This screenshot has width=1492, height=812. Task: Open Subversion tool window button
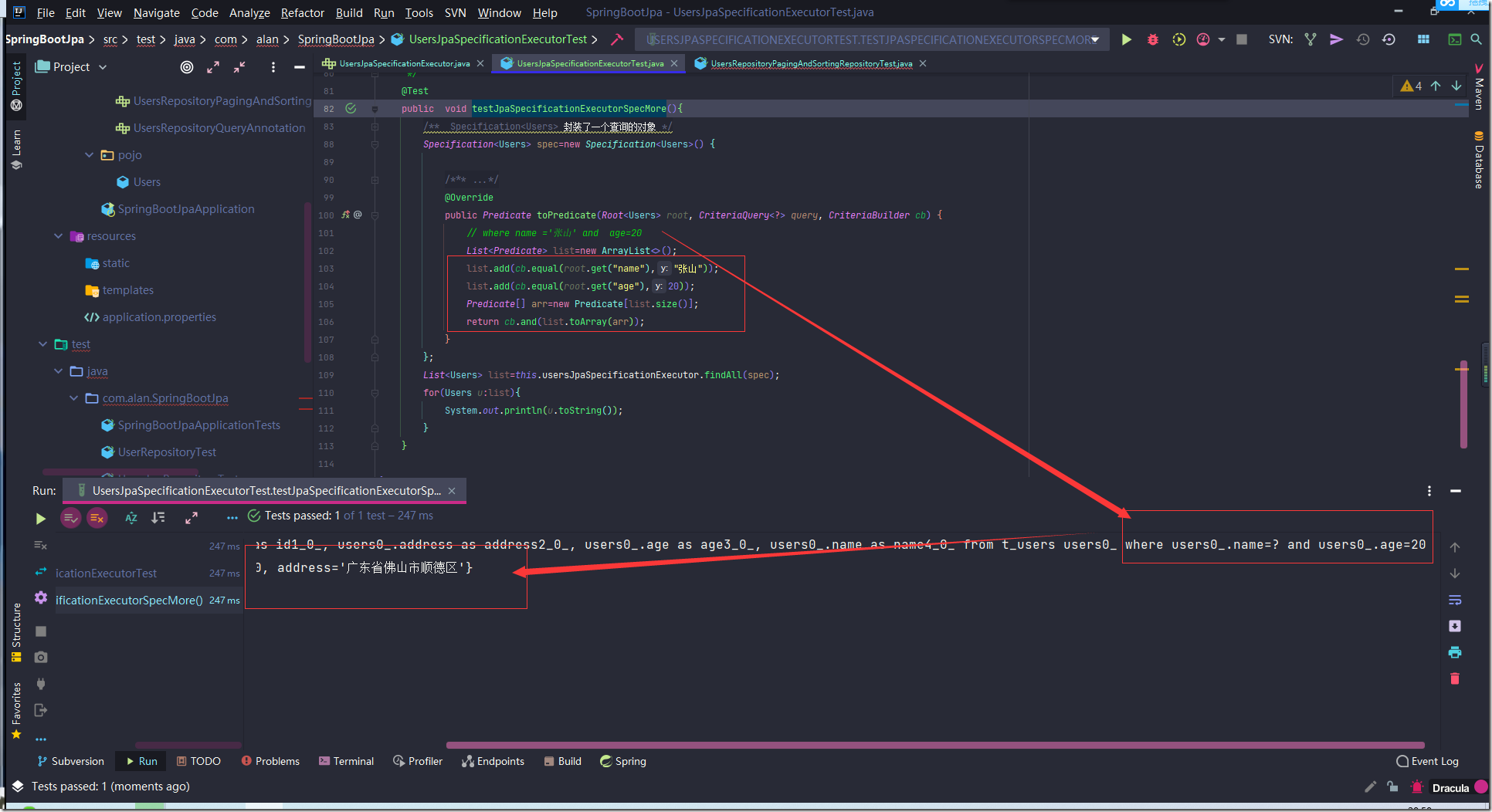(70, 761)
